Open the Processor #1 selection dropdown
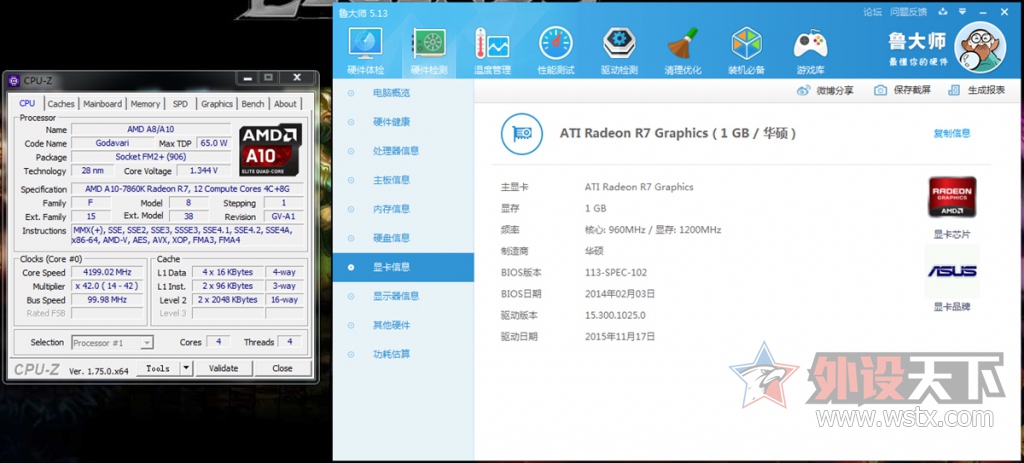 (112, 342)
